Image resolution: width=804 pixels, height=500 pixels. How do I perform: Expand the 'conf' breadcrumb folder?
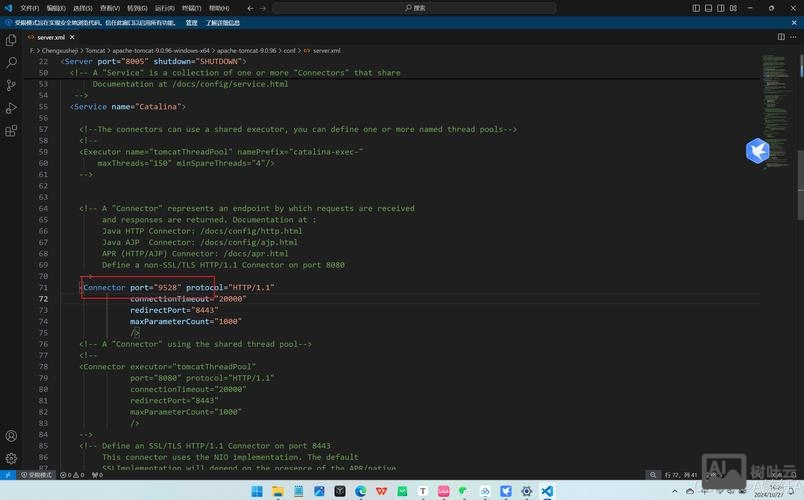[289, 50]
